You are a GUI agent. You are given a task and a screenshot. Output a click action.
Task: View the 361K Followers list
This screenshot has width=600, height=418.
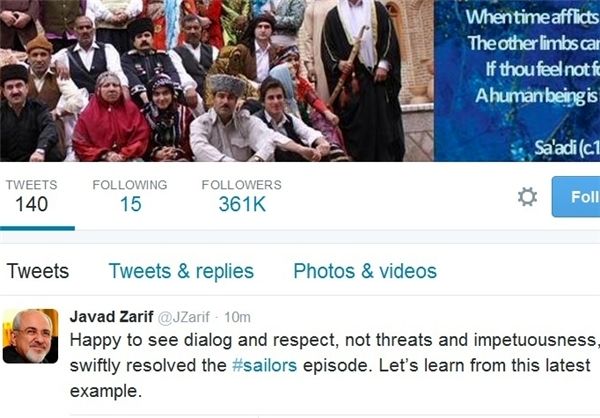coord(242,204)
